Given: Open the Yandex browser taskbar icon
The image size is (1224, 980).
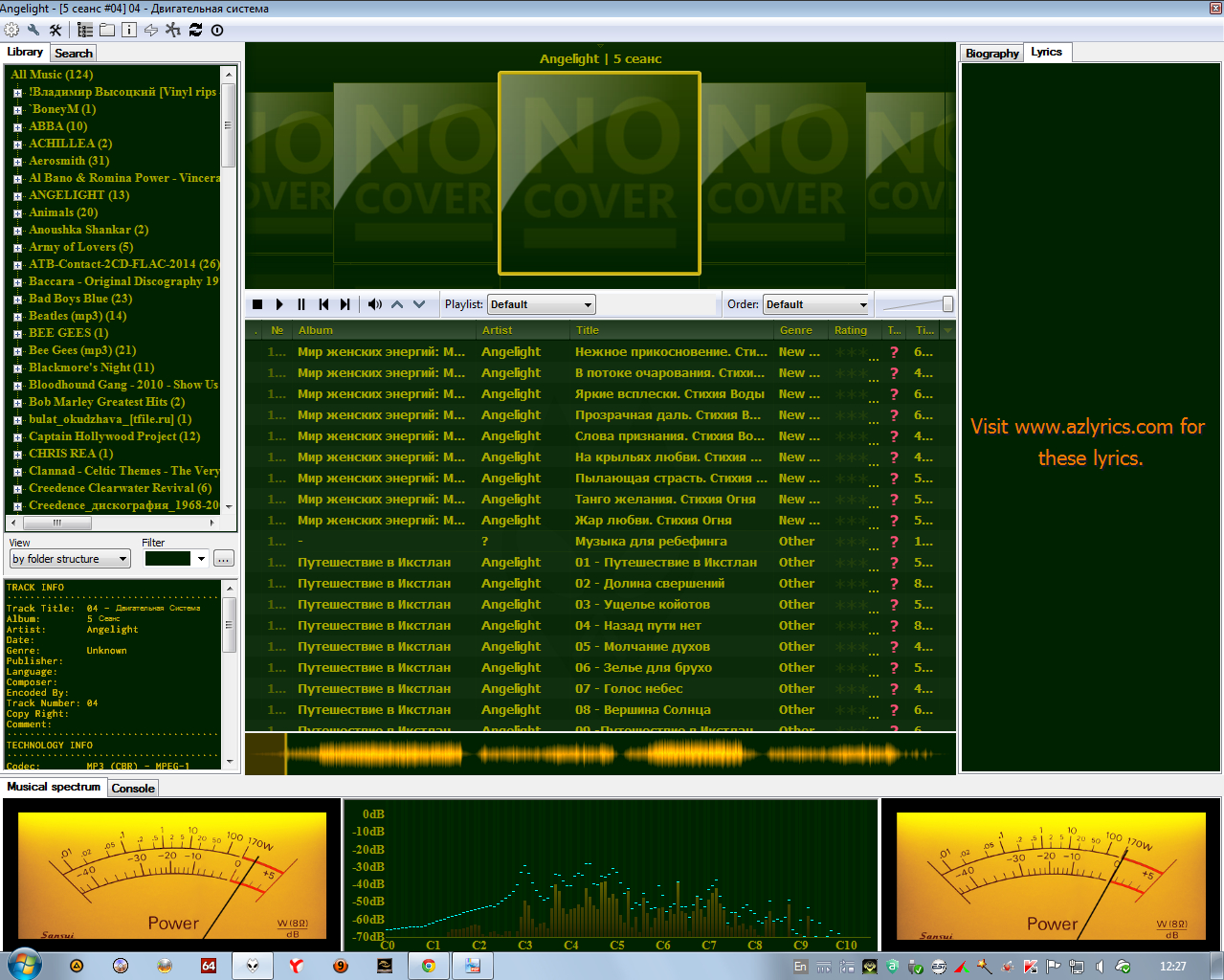Looking at the screenshot, I should [297, 966].
